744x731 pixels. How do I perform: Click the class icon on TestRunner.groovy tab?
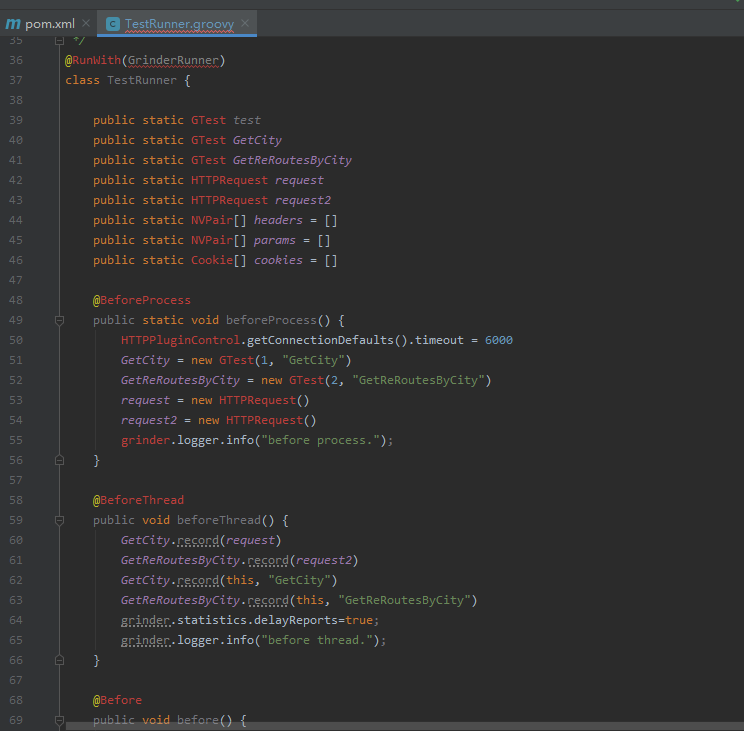coord(113,23)
